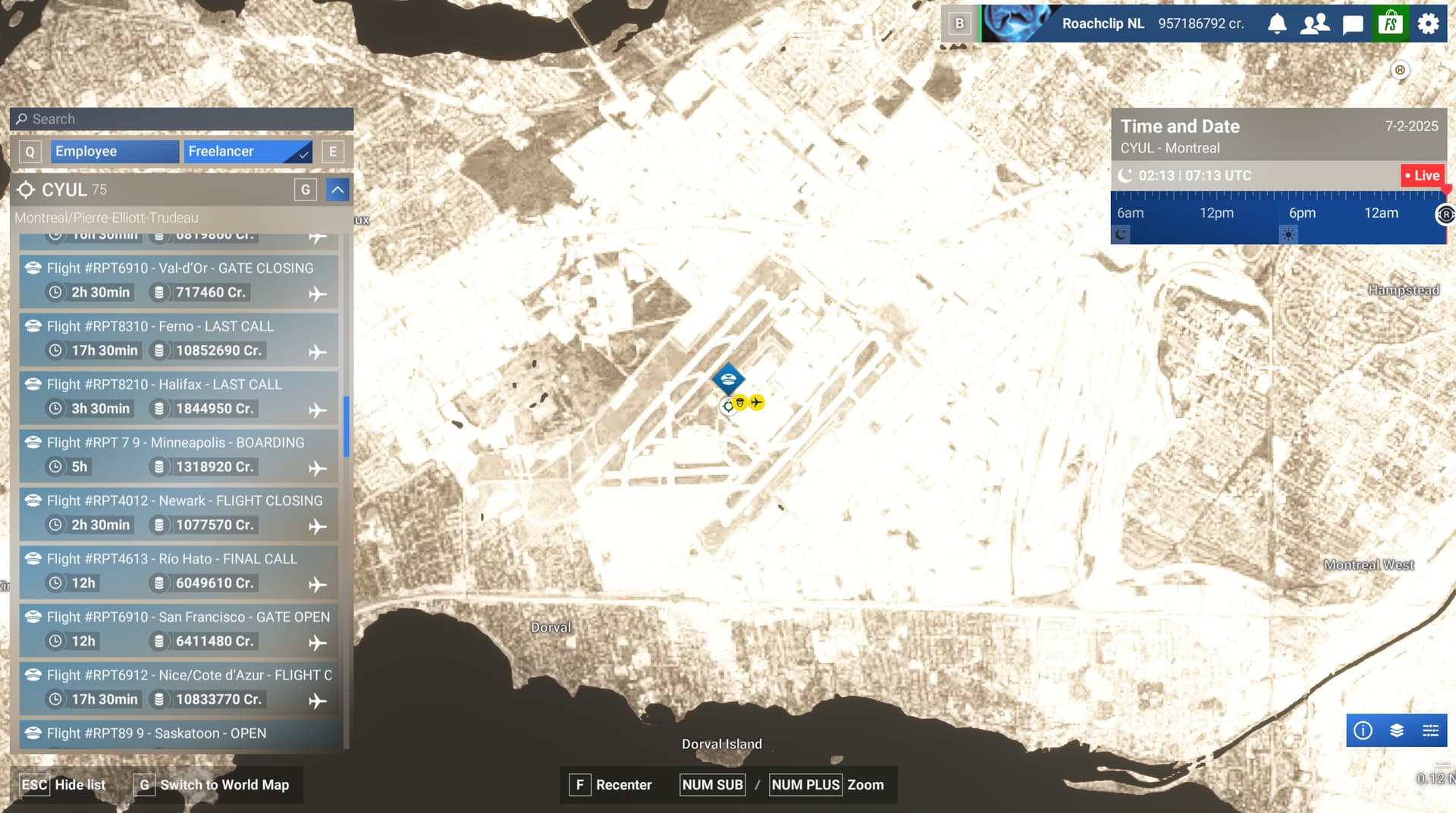The height and width of the screenshot is (813, 1456).
Task: Click the mission list scrollbar thumb
Action: [347, 426]
